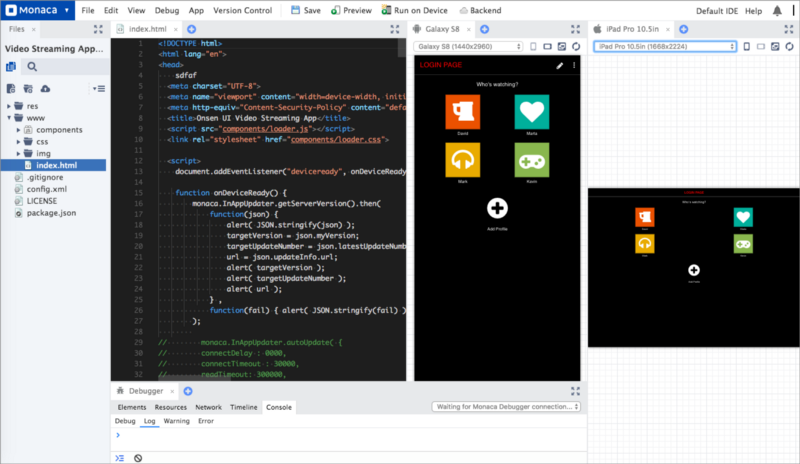
Task: Click the pencil edit icon in Galaxy preview
Action: point(560,65)
